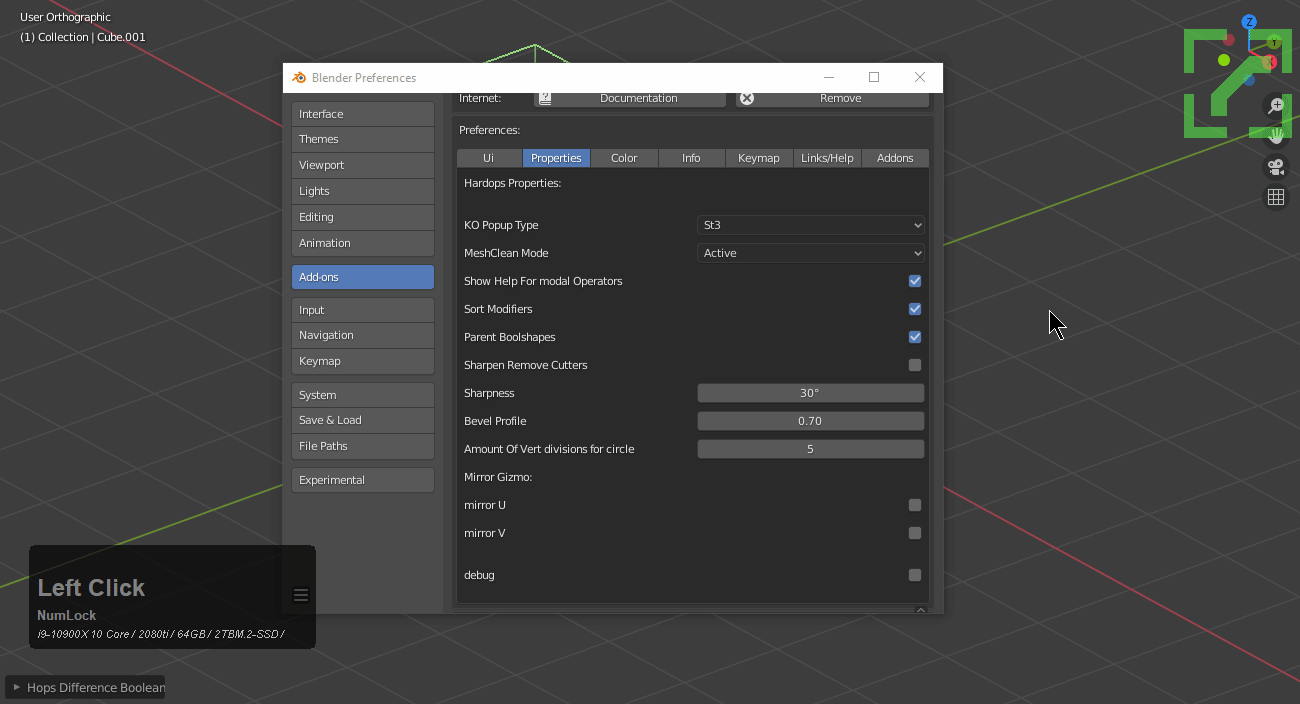Click the Sharpness 30° slider field
Viewport: 1300px width, 704px height.
point(810,393)
